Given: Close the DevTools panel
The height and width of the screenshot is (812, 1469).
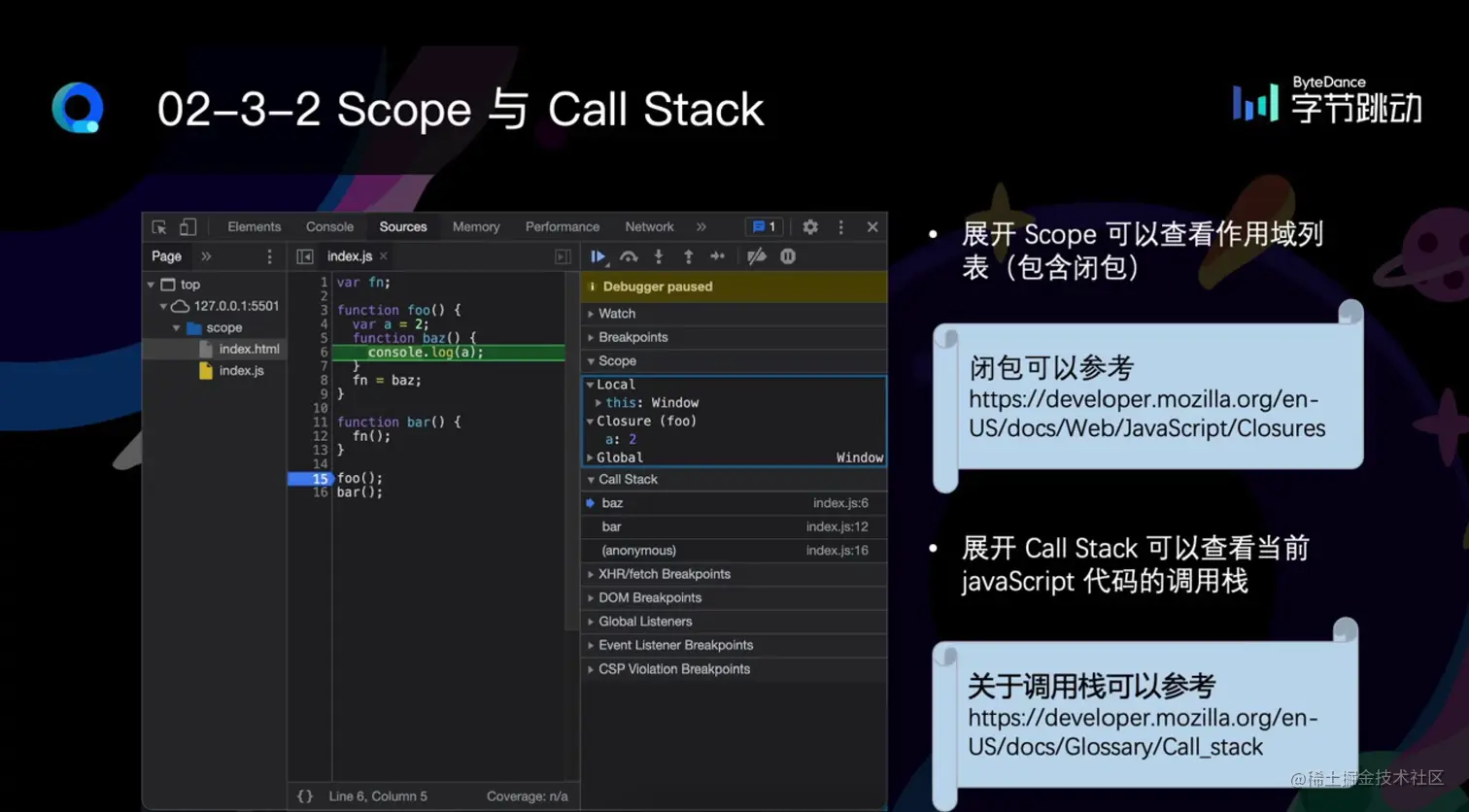Looking at the screenshot, I should tap(872, 227).
